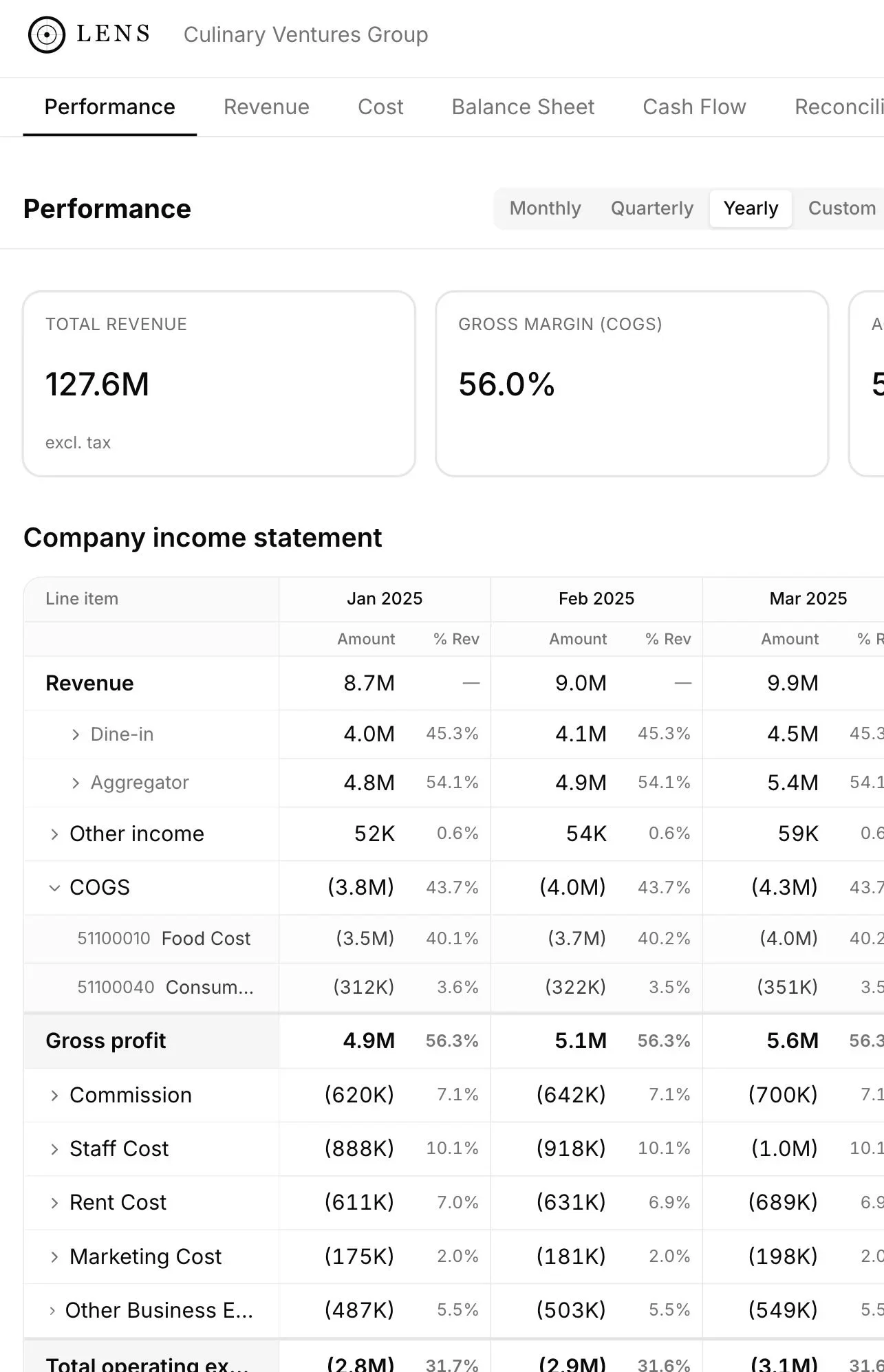This screenshot has height=1372, width=884.
Task: Click Mar 2025 Aggregator amount 5.4M
Action: click(793, 783)
